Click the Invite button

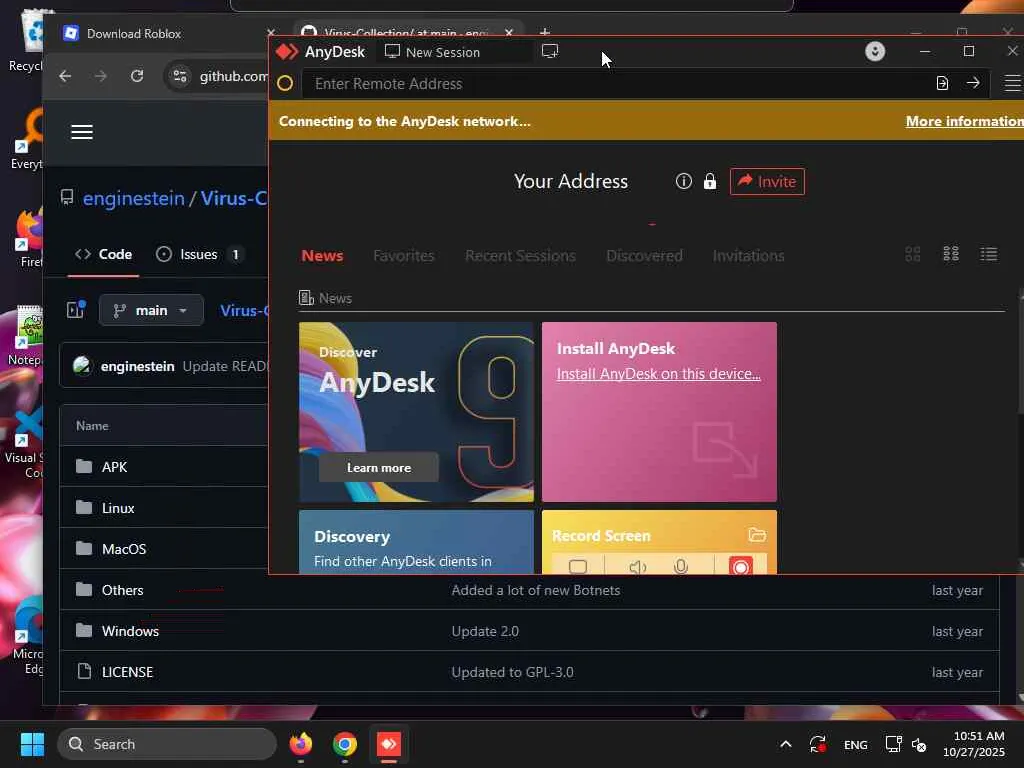pyautogui.click(x=767, y=182)
